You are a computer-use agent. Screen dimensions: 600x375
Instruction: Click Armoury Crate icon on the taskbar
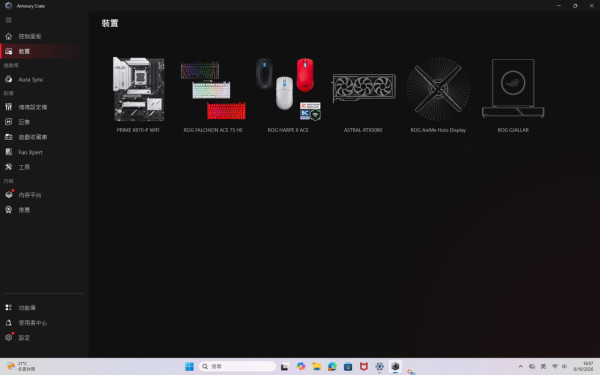[x=395, y=367]
